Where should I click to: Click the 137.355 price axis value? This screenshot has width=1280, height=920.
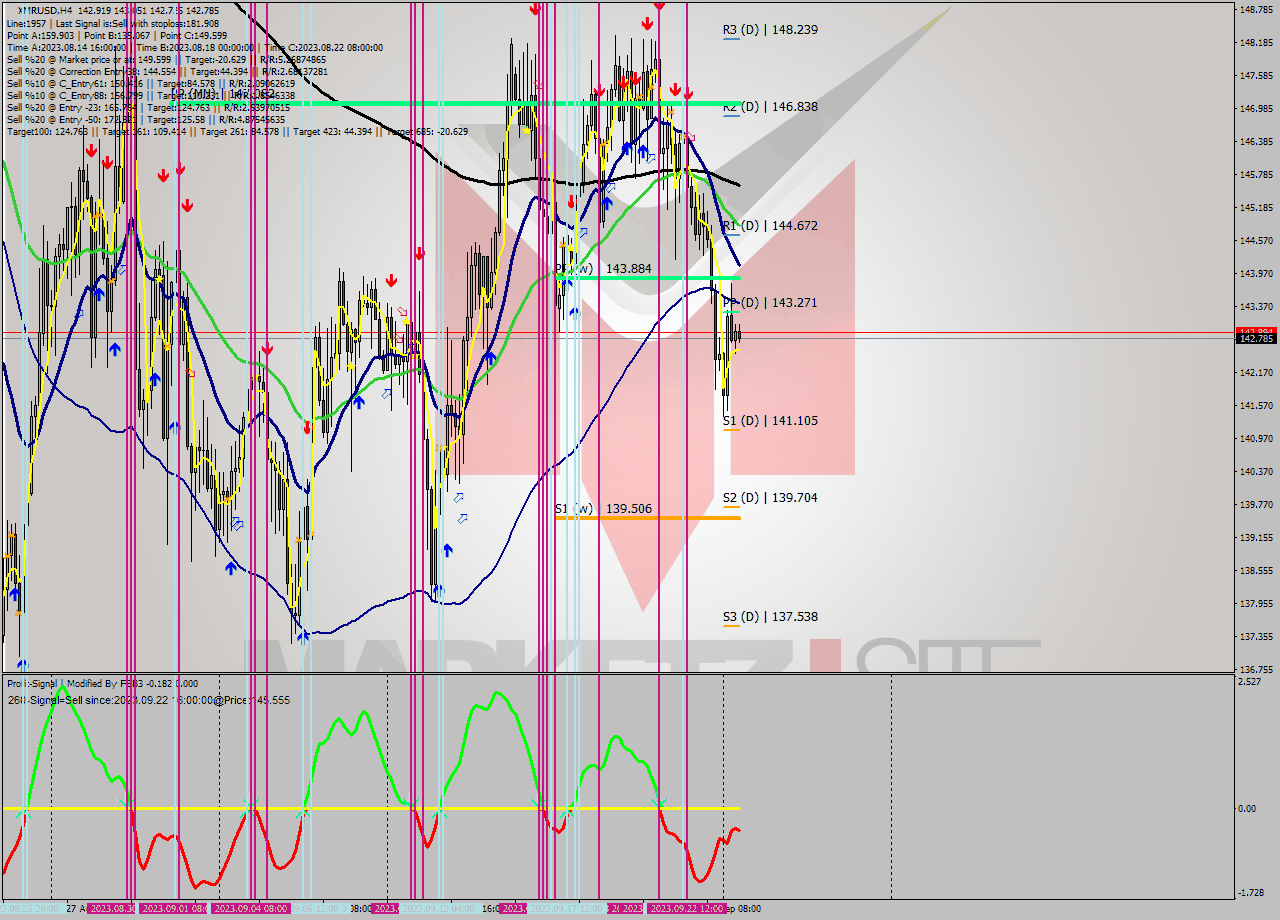(1256, 637)
